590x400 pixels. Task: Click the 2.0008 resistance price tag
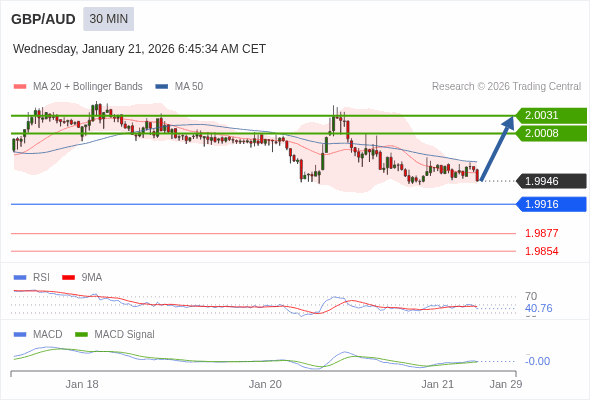coord(551,133)
